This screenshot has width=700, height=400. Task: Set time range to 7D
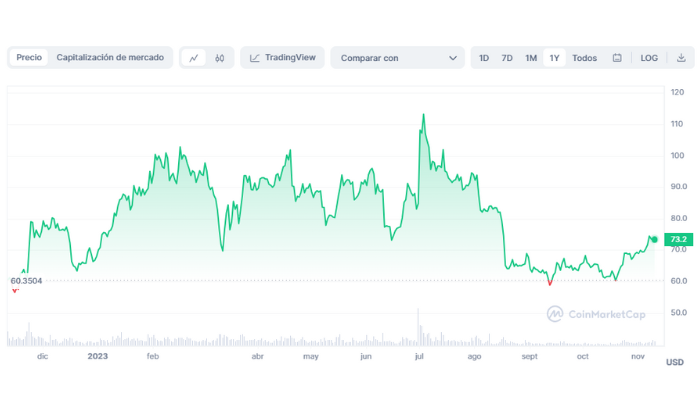(x=507, y=58)
